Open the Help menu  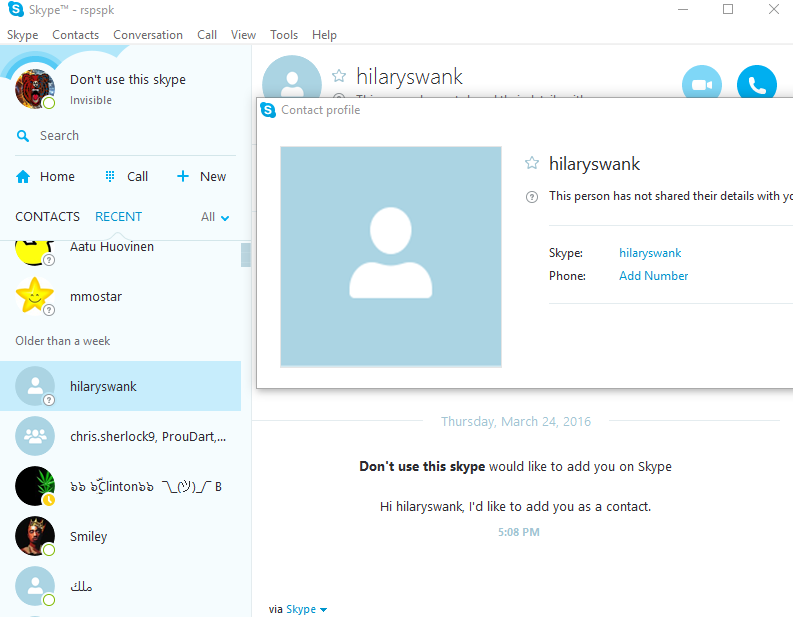pos(324,35)
